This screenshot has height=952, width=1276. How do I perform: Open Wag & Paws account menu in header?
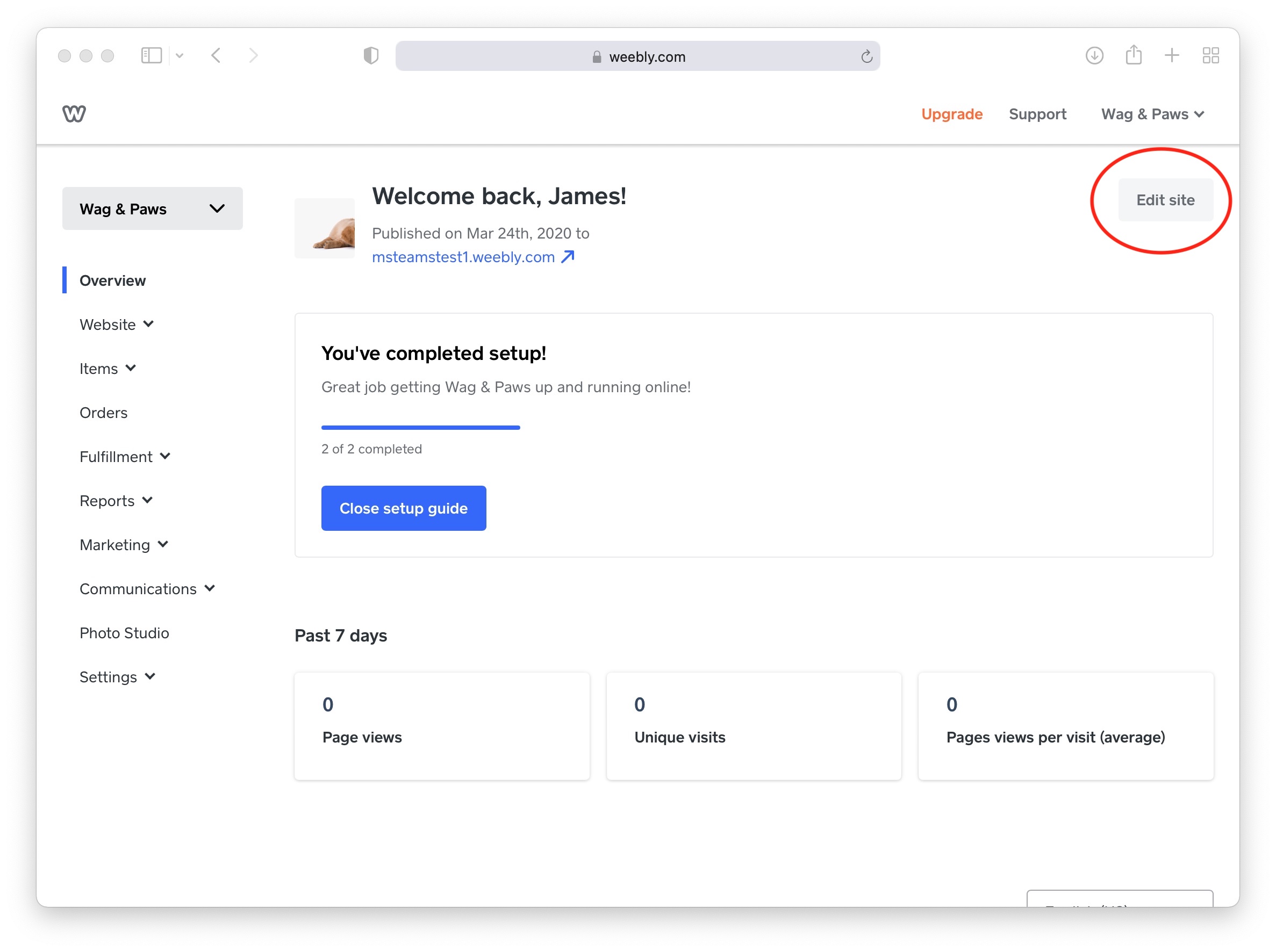pyautogui.click(x=1151, y=114)
